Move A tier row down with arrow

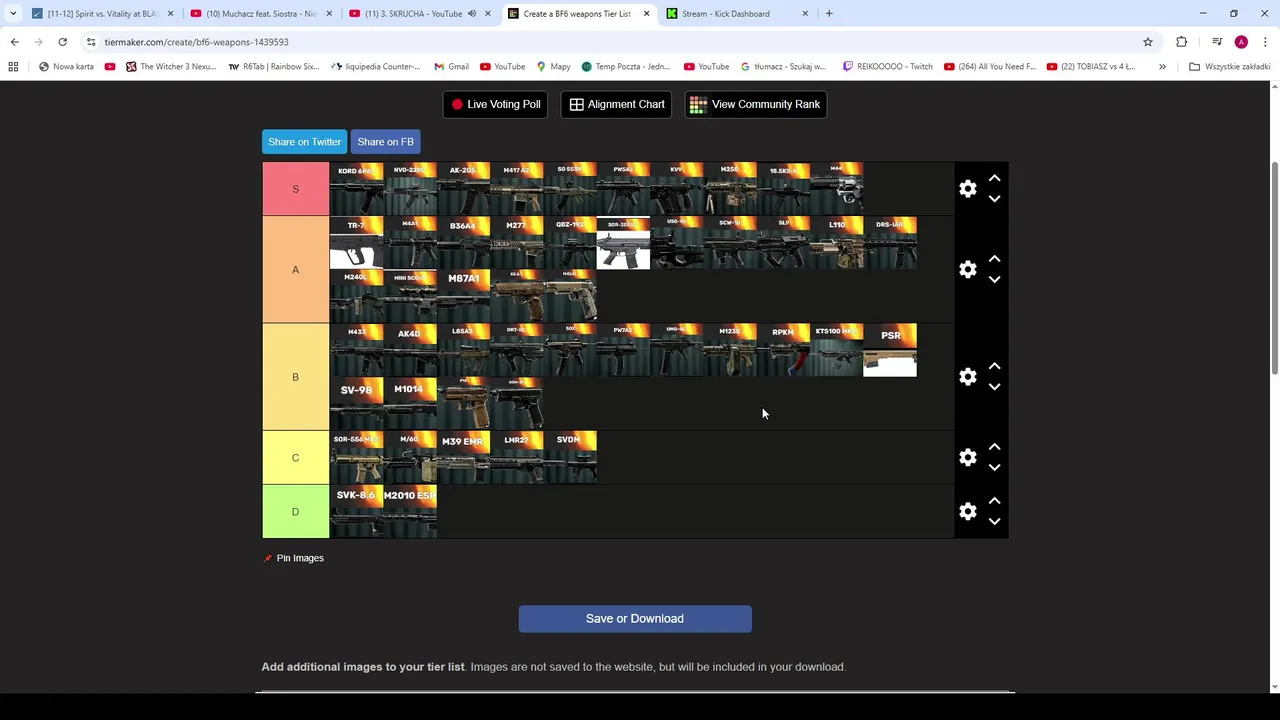(x=994, y=280)
